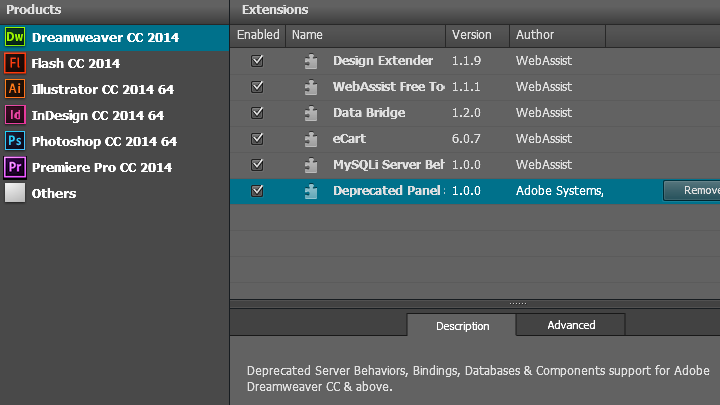Click the Flash Fl product icon
Screen dimensions: 720x405
tap(15, 63)
